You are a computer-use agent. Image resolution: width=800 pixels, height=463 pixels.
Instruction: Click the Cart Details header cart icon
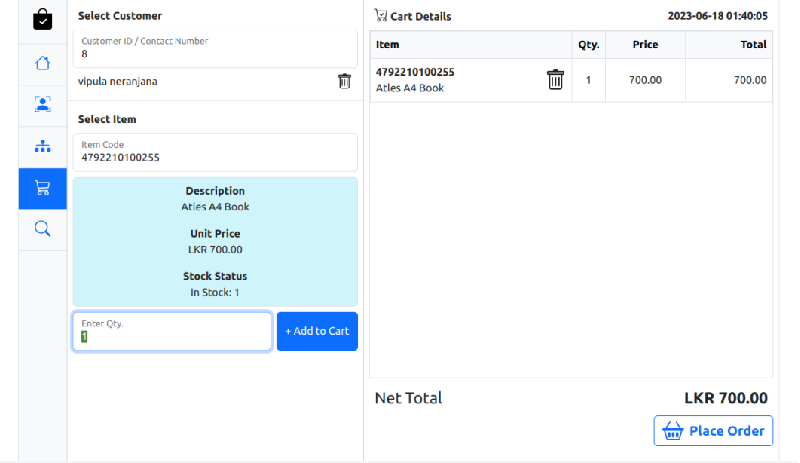(x=380, y=16)
